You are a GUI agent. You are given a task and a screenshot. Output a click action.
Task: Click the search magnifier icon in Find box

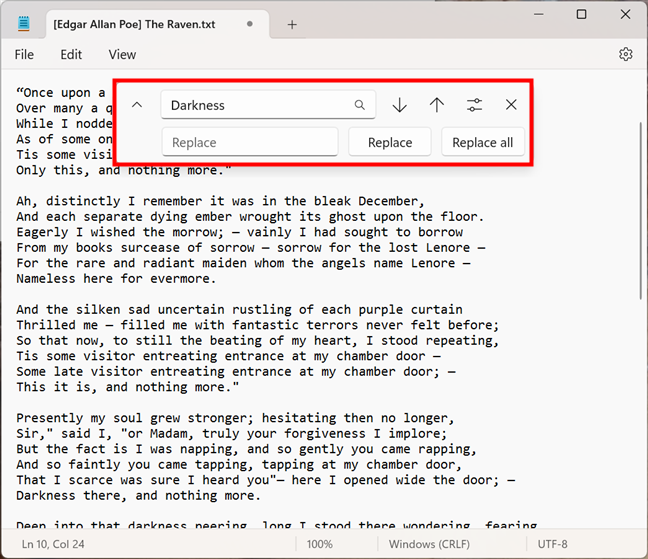(360, 105)
